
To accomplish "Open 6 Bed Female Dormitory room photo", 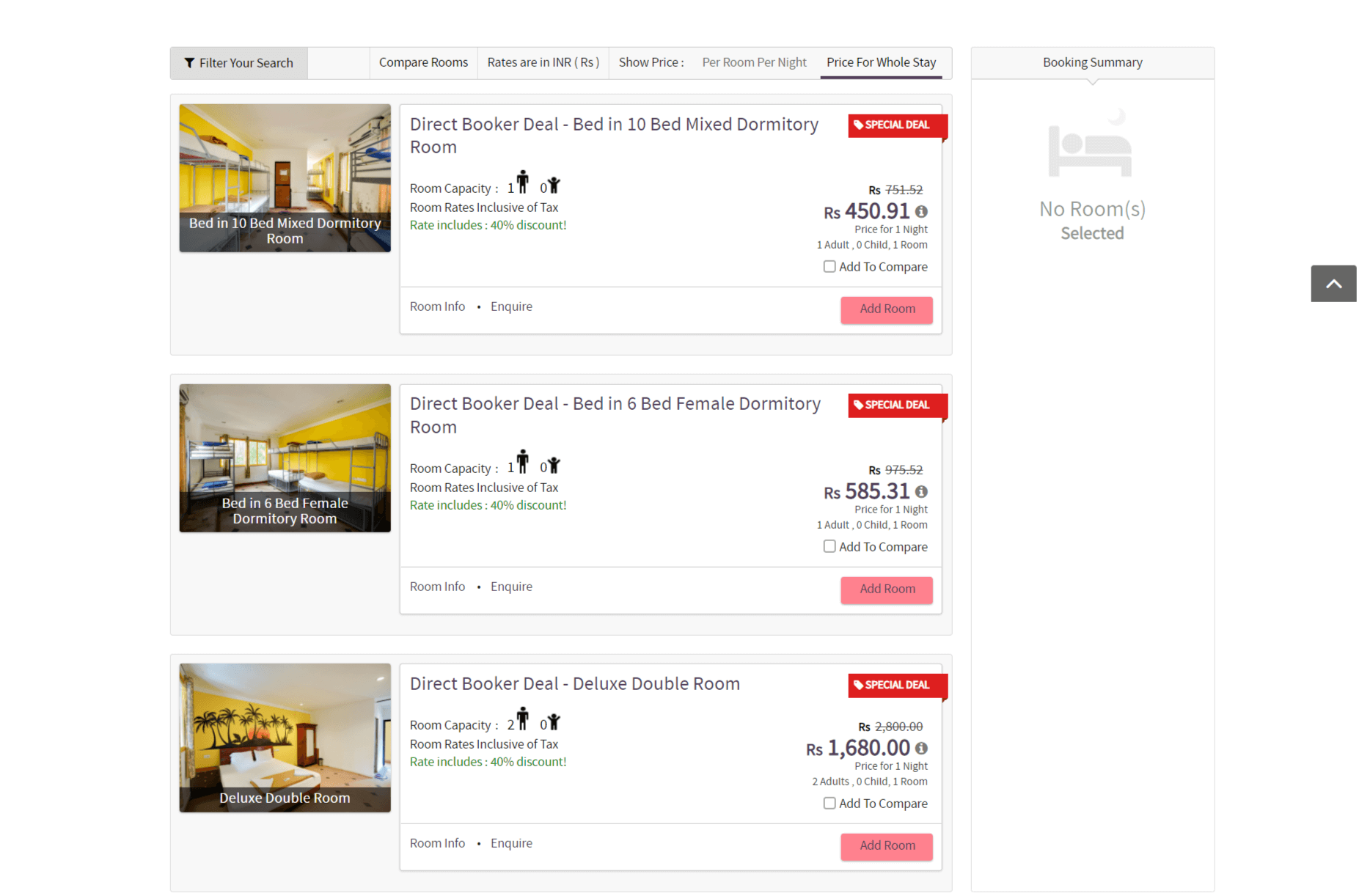I will coord(285,458).
